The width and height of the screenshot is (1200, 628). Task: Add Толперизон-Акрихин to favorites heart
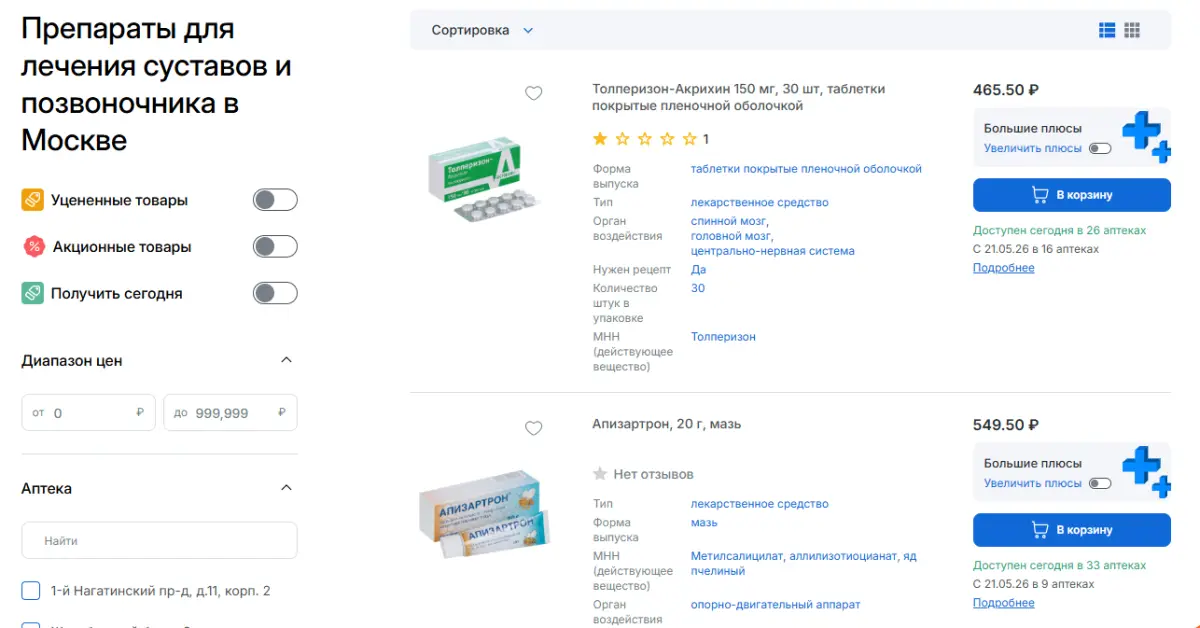pos(534,93)
